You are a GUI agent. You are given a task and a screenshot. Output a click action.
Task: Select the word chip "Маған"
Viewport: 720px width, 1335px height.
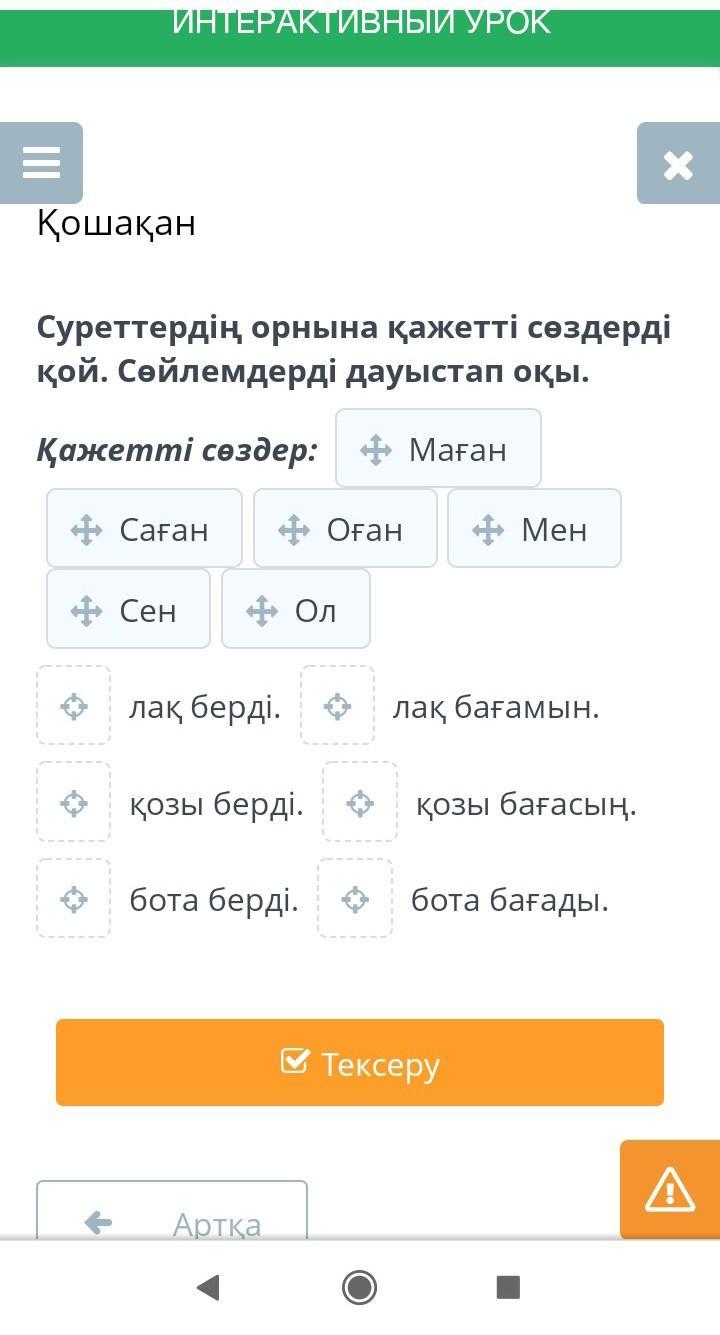438,449
